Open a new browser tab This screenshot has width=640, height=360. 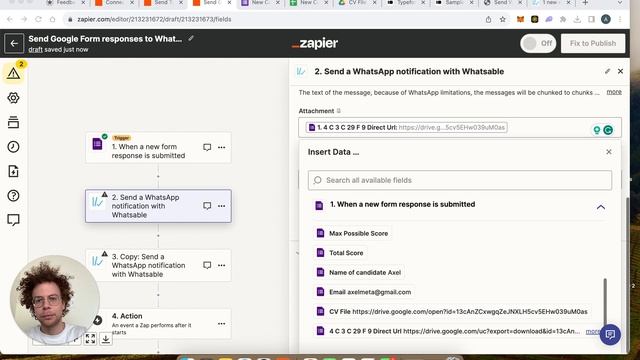[585, 3]
